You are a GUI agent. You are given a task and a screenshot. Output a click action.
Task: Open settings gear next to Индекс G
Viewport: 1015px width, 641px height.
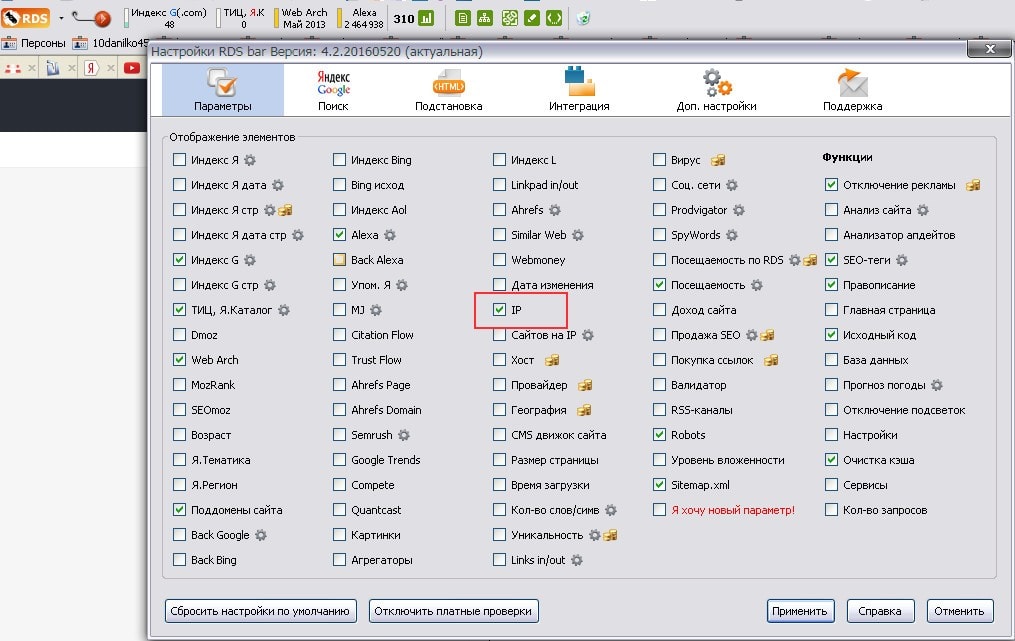point(249,260)
